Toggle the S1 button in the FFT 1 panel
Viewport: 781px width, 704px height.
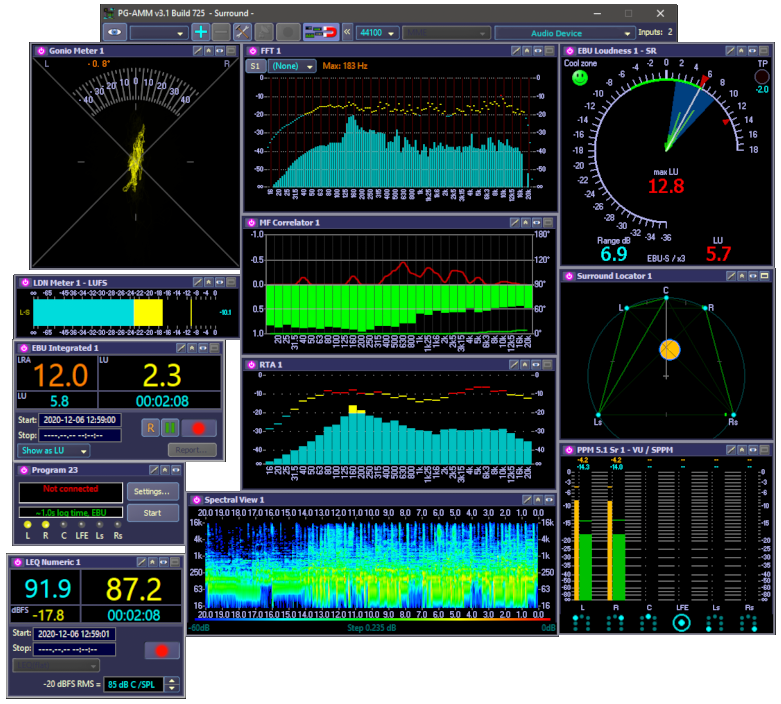click(x=255, y=66)
